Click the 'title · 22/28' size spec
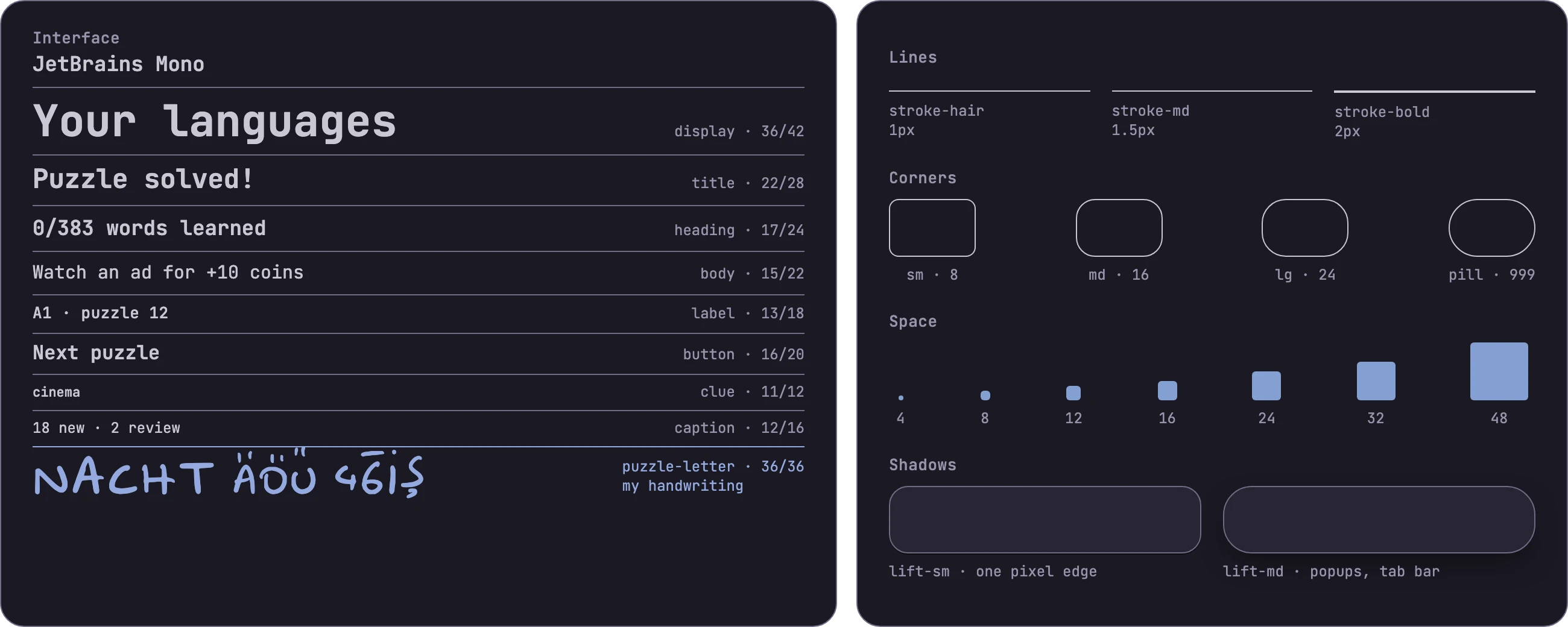Screen dimensions: 1568x627 [x=747, y=183]
